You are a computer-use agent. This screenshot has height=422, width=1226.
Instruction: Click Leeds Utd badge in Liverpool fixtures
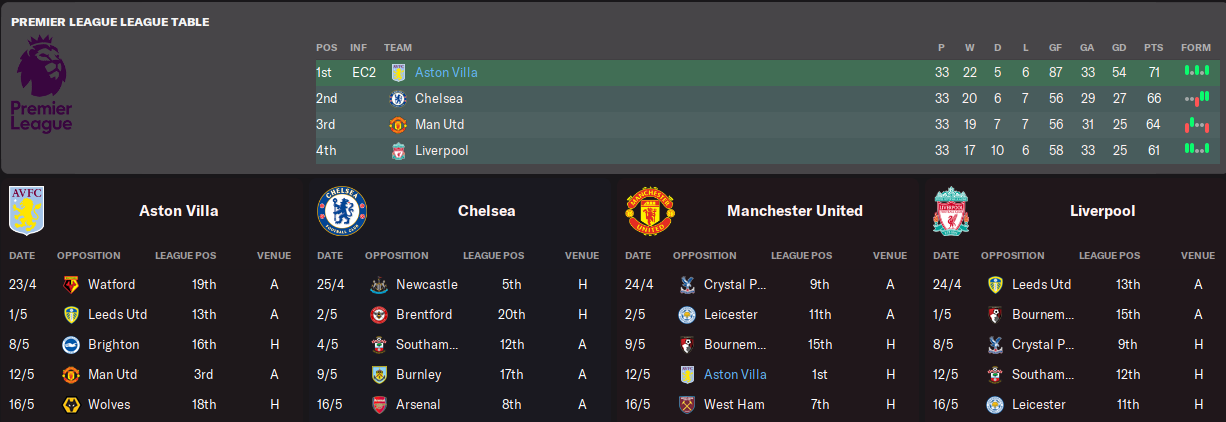click(994, 284)
